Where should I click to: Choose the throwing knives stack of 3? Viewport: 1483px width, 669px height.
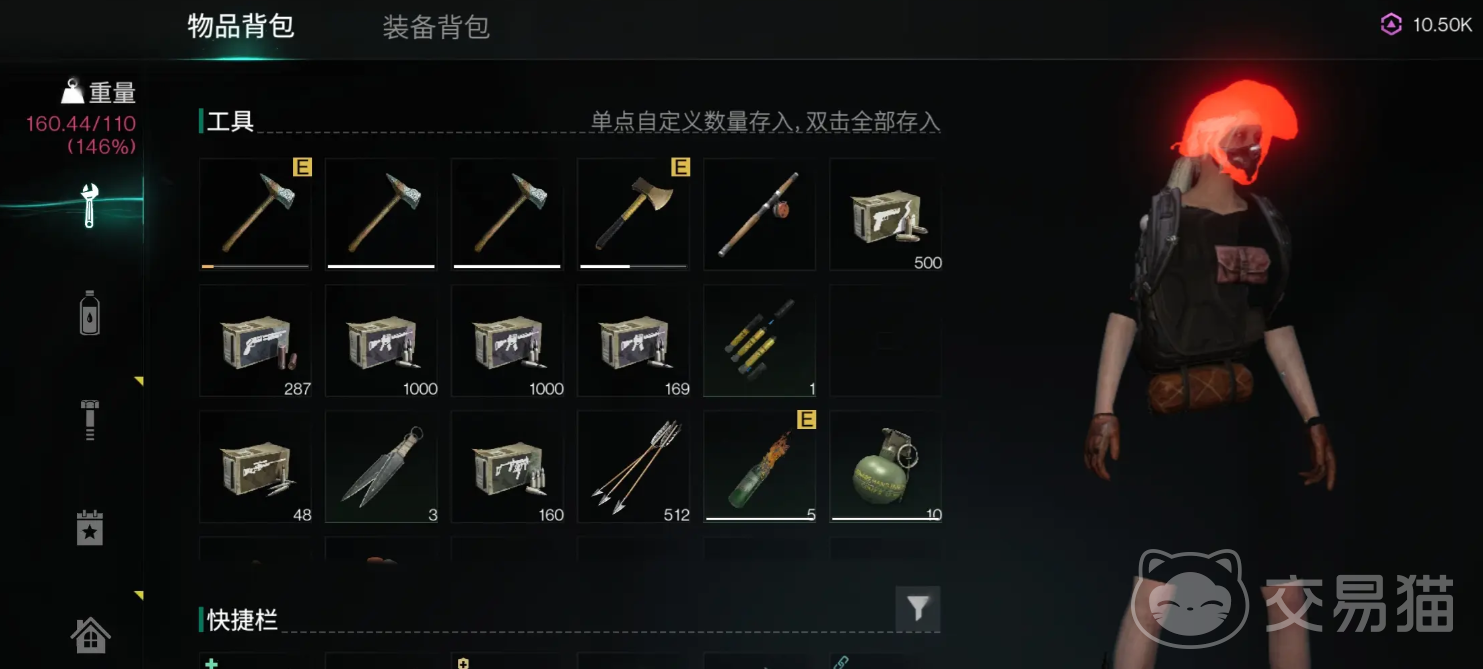[381, 466]
